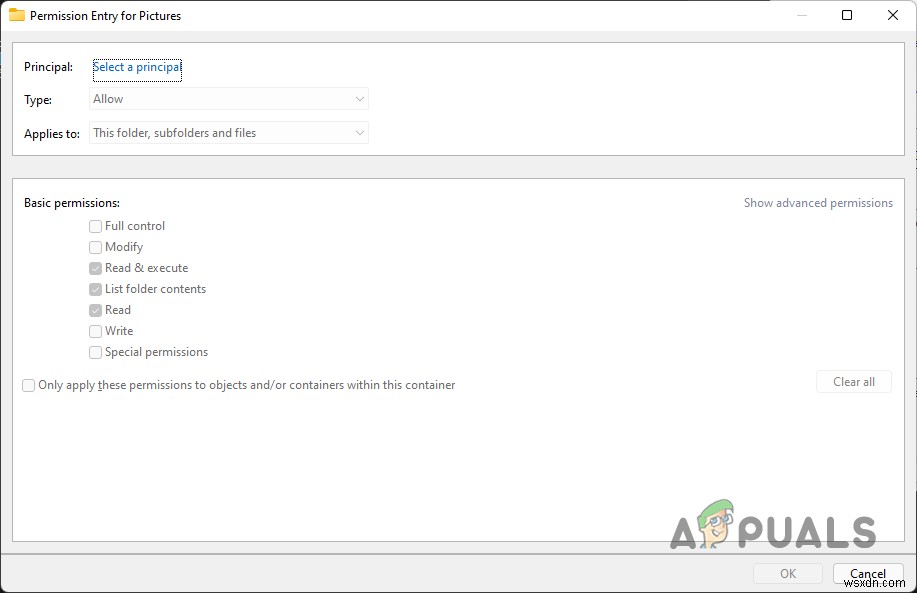
Task: Minimize the Permission Entry window
Action: (x=801, y=15)
